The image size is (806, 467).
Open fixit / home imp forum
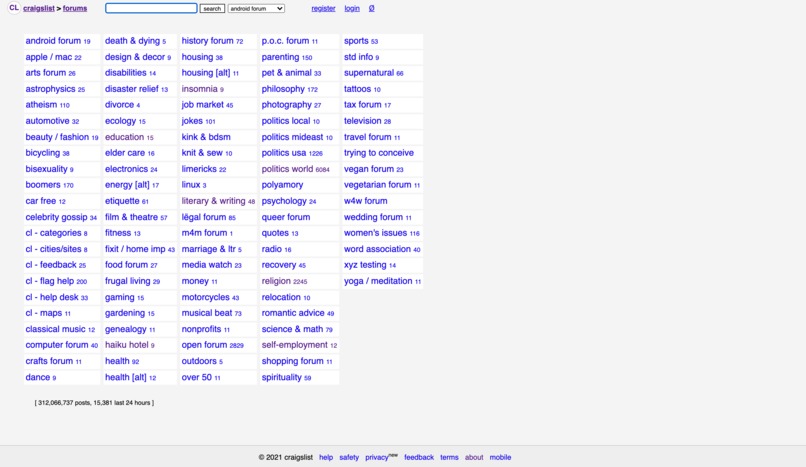pyautogui.click(x=135, y=249)
